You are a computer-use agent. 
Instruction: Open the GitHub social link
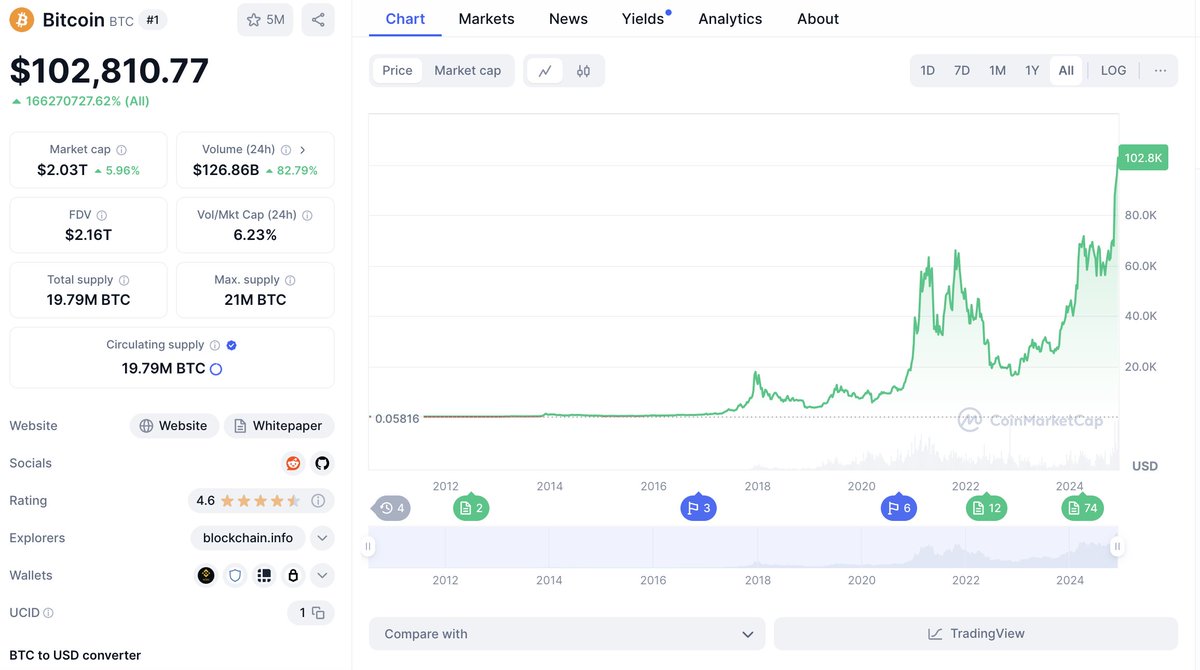(322, 463)
